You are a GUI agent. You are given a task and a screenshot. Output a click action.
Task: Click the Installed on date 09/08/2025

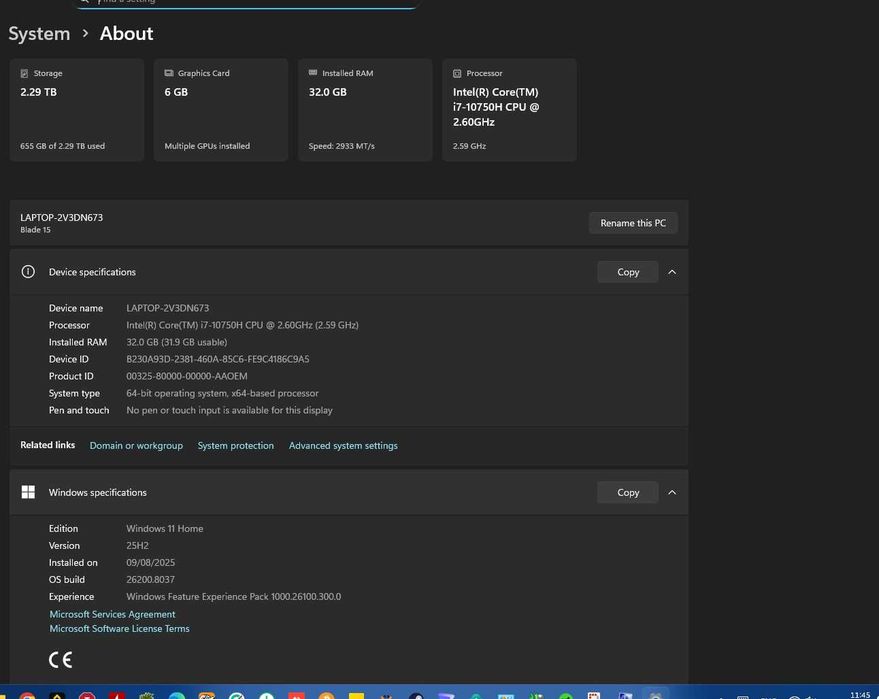pyautogui.click(x=150, y=563)
